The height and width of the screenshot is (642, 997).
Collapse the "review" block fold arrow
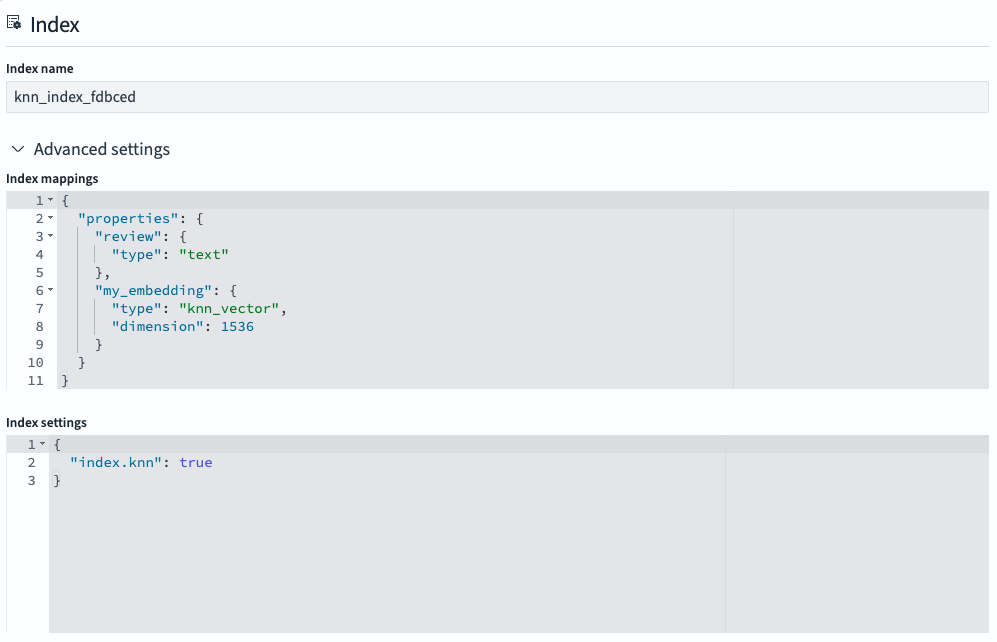(50, 237)
